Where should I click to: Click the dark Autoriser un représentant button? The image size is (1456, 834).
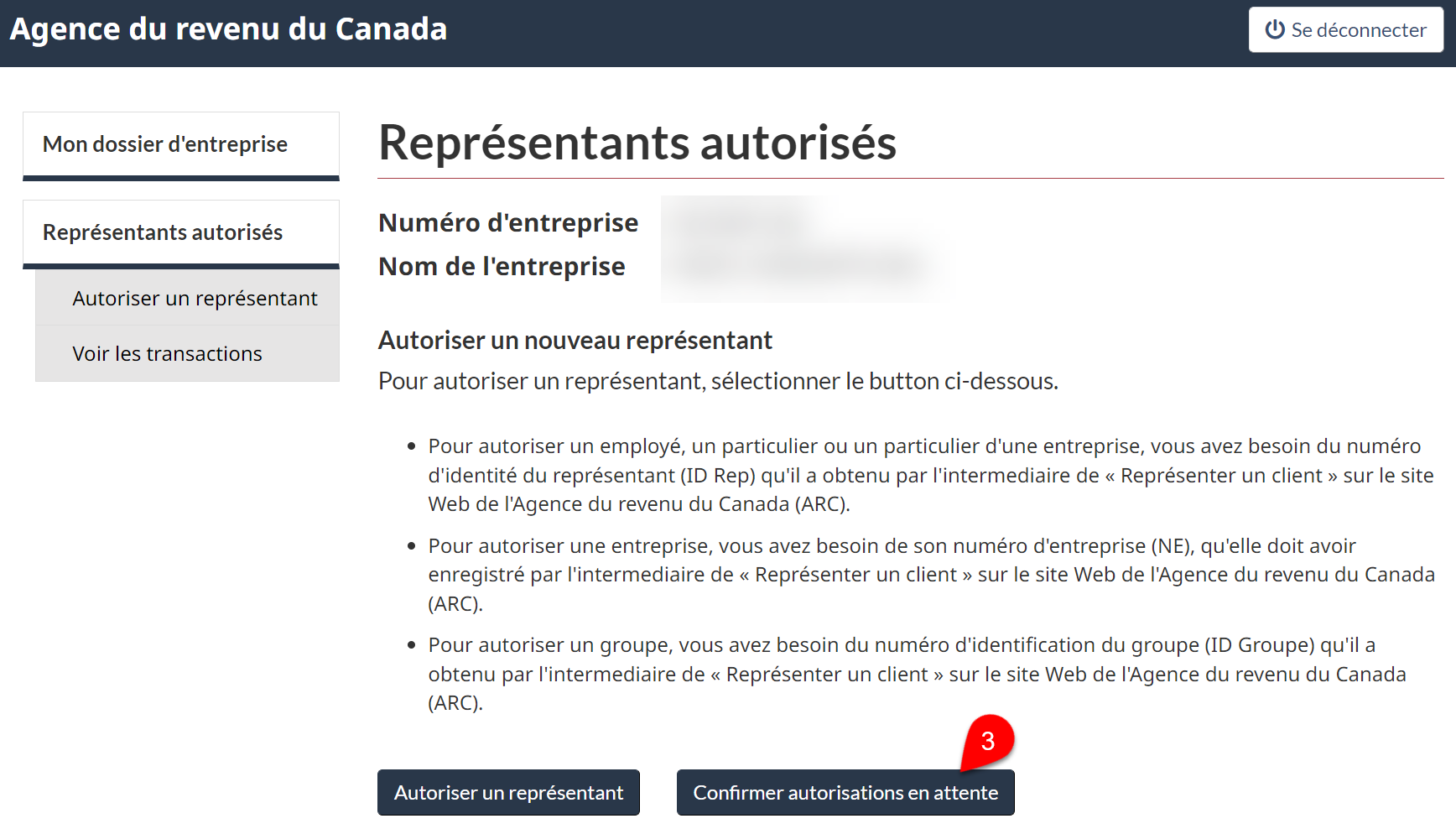[508, 792]
